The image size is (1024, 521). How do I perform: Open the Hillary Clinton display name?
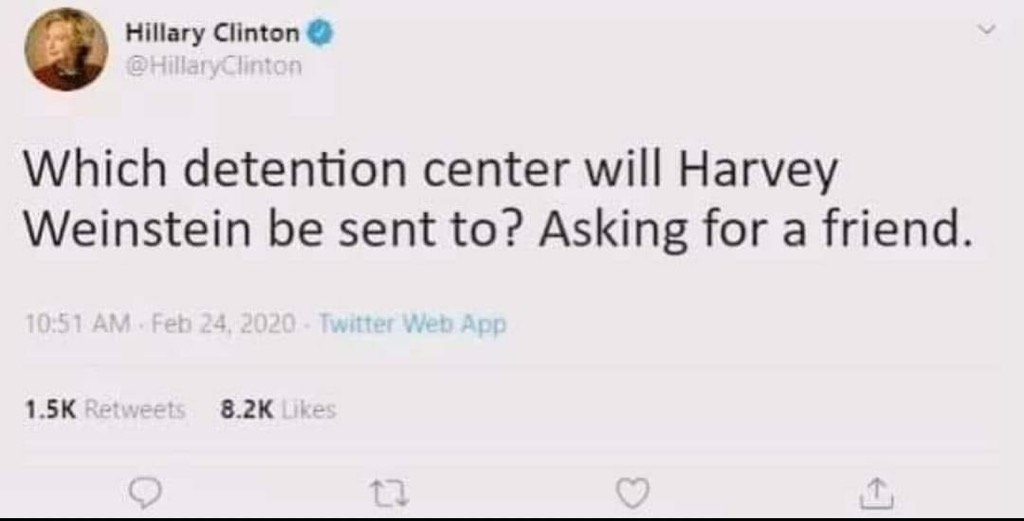[213, 32]
